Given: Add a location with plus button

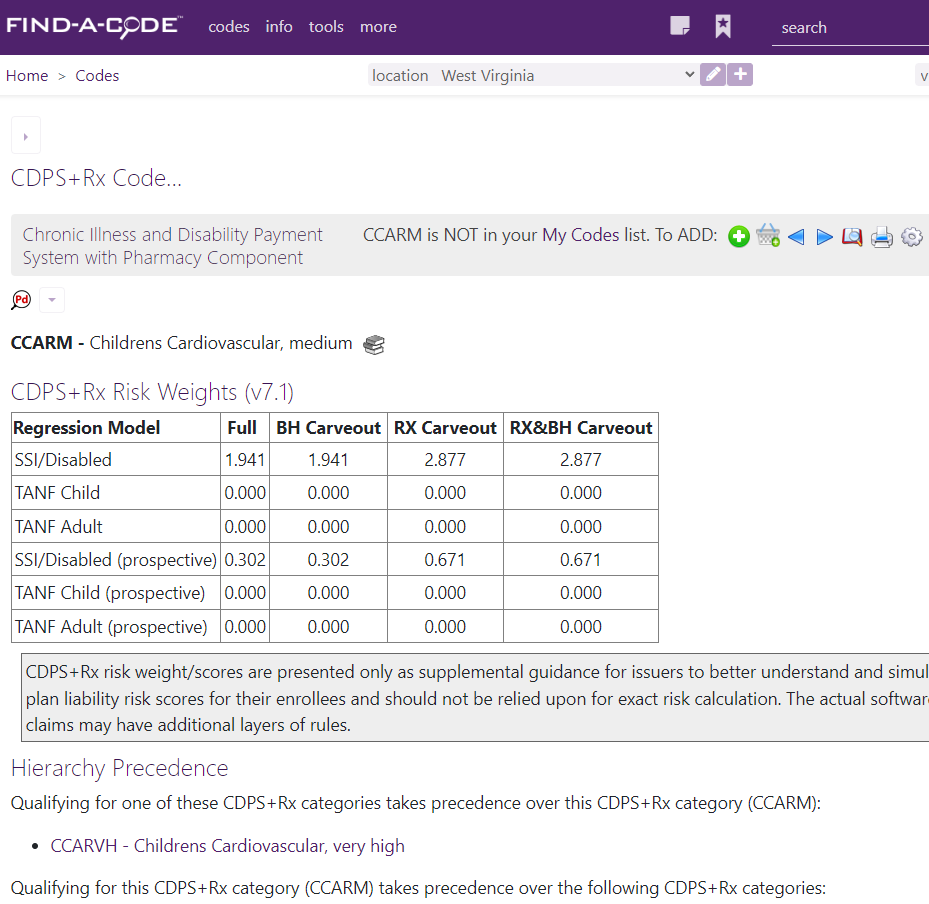Looking at the screenshot, I should point(740,75).
